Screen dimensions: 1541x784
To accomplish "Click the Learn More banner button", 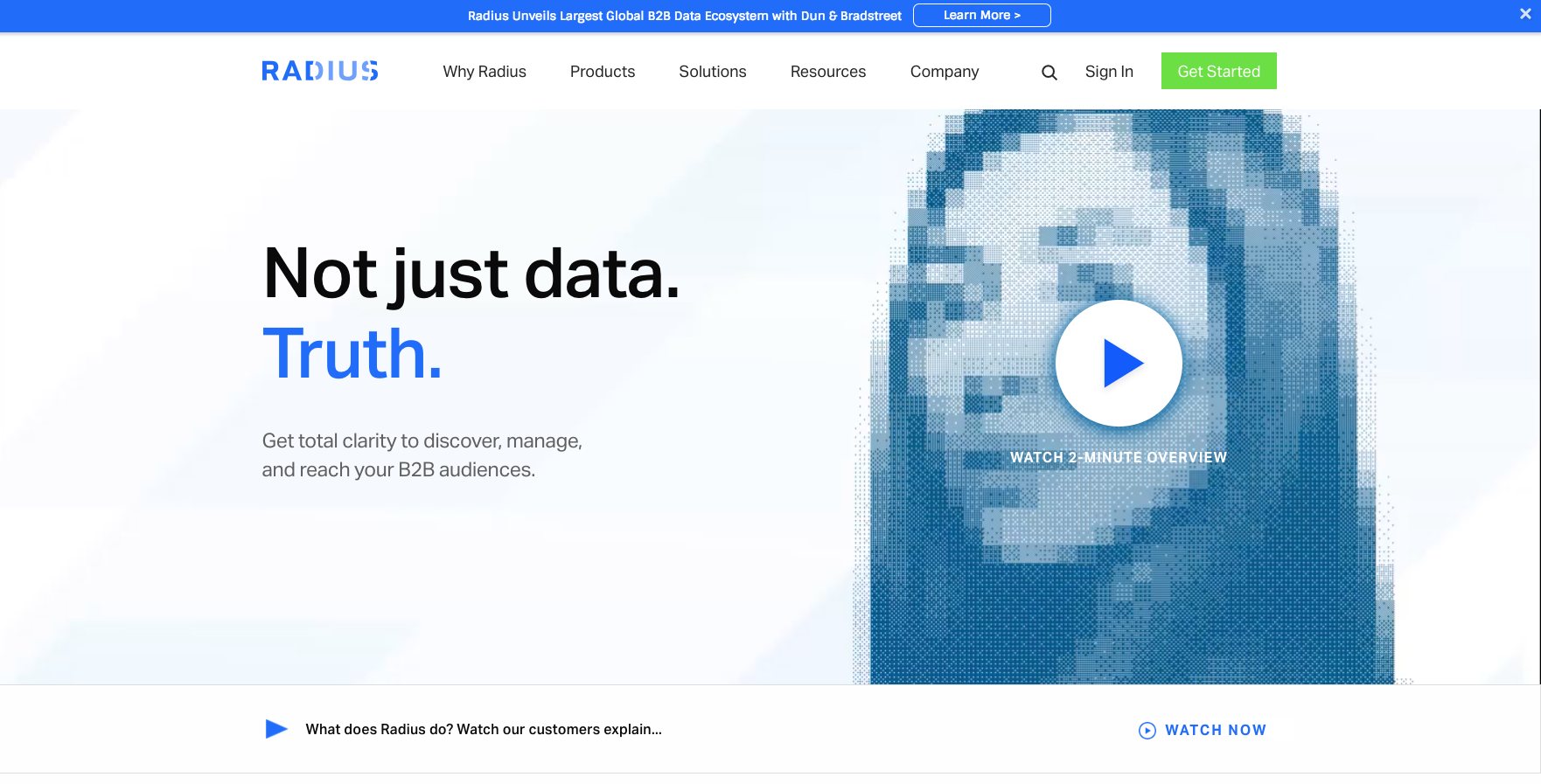I will [x=982, y=15].
